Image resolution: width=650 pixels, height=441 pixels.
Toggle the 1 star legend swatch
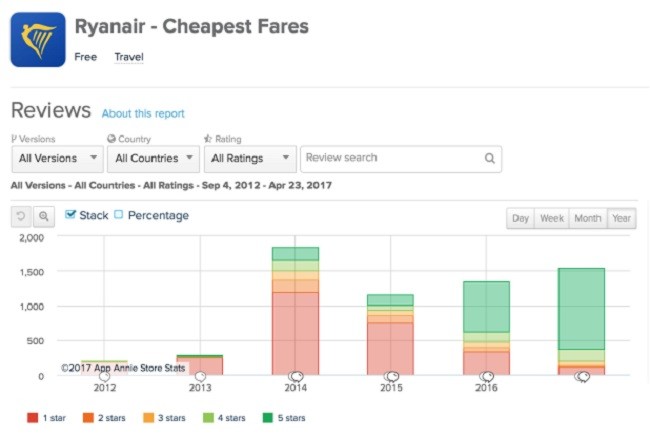[x=32, y=418]
